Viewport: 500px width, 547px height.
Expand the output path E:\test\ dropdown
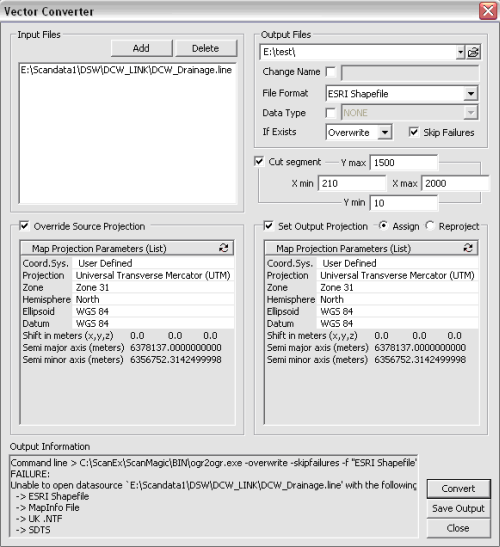461,52
